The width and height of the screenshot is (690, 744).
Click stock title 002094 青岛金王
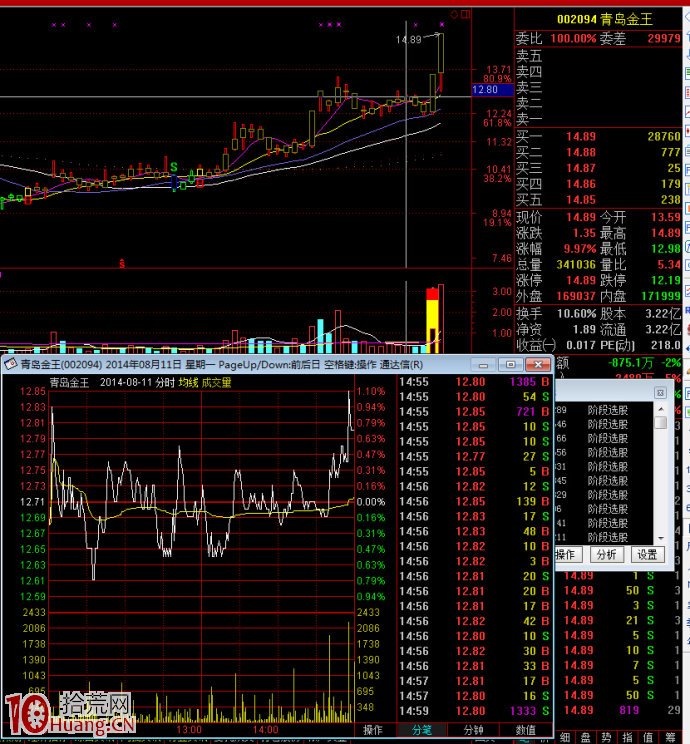pos(605,19)
